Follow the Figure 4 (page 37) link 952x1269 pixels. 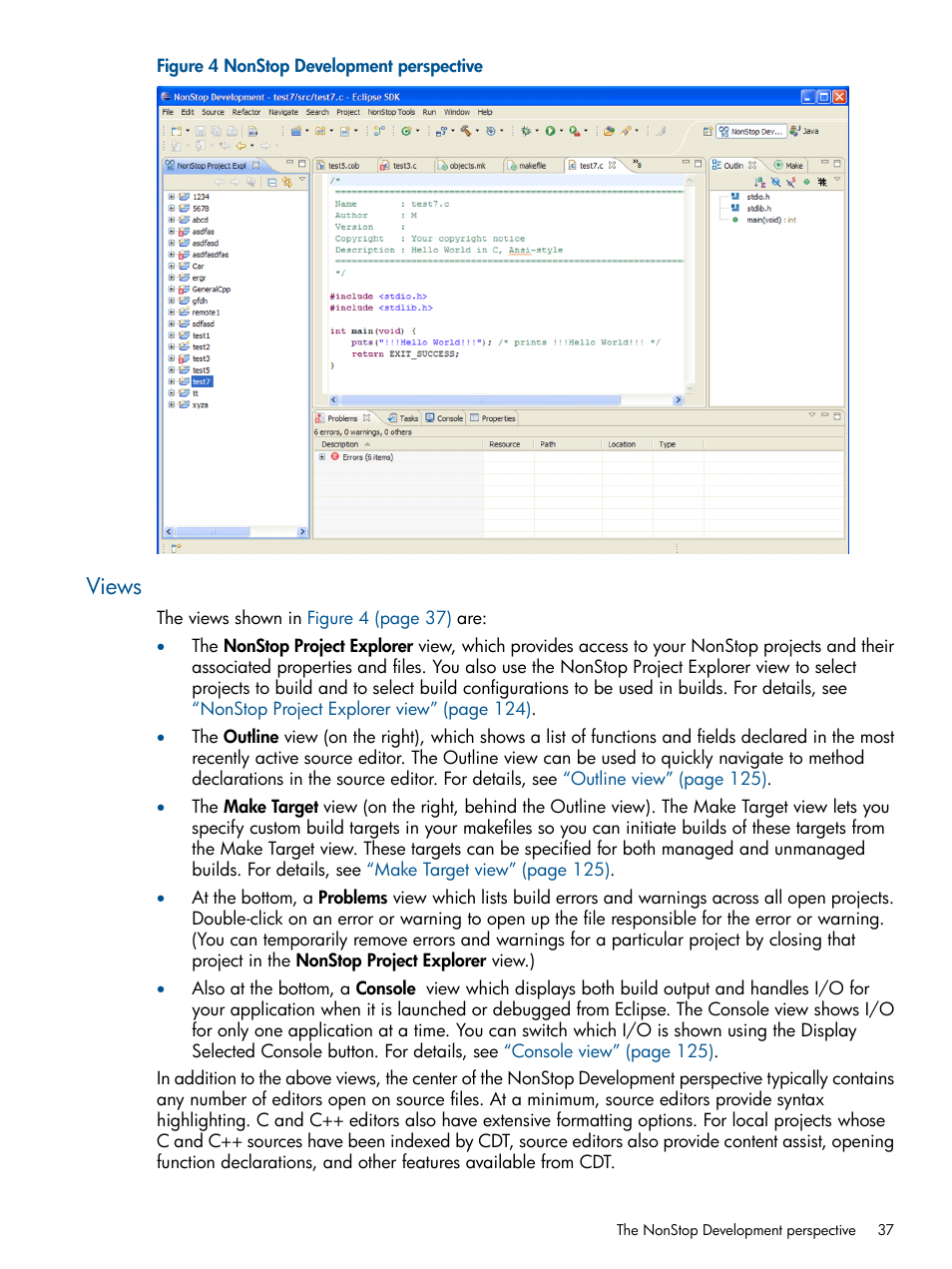pyautogui.click(x=379, y=618)
